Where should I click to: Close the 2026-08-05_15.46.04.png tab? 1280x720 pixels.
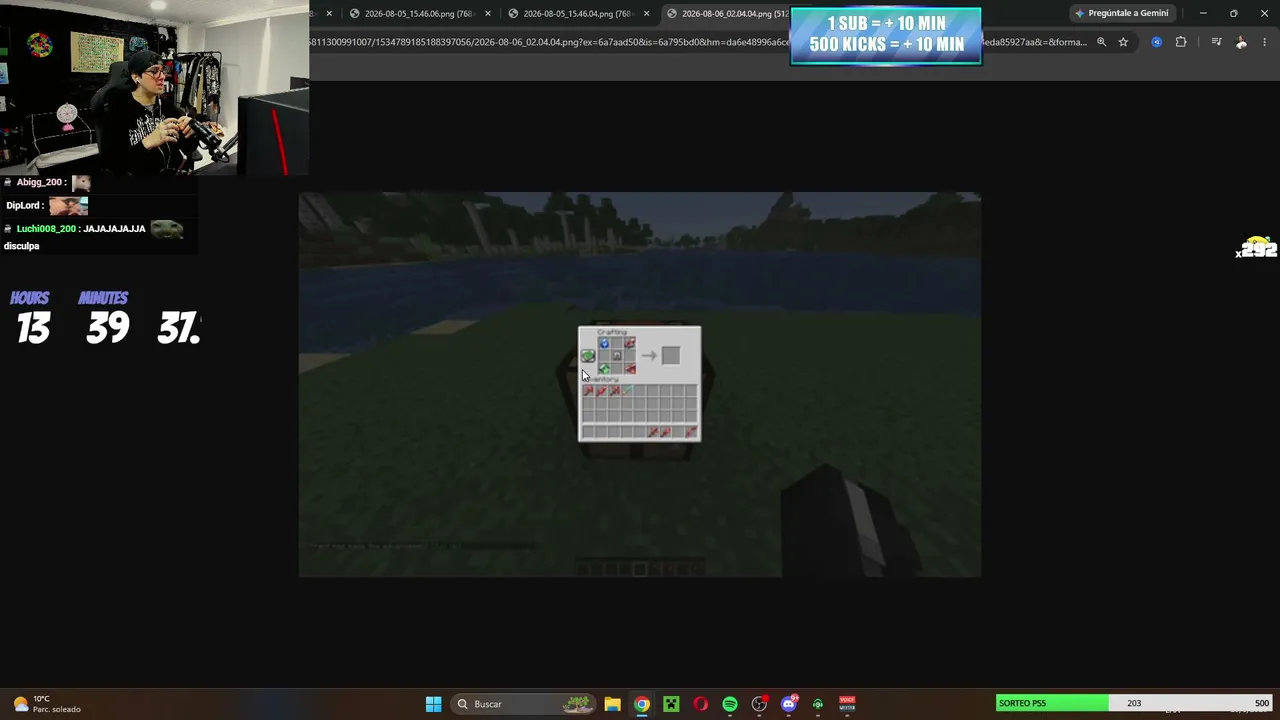(x=646, y=14)
